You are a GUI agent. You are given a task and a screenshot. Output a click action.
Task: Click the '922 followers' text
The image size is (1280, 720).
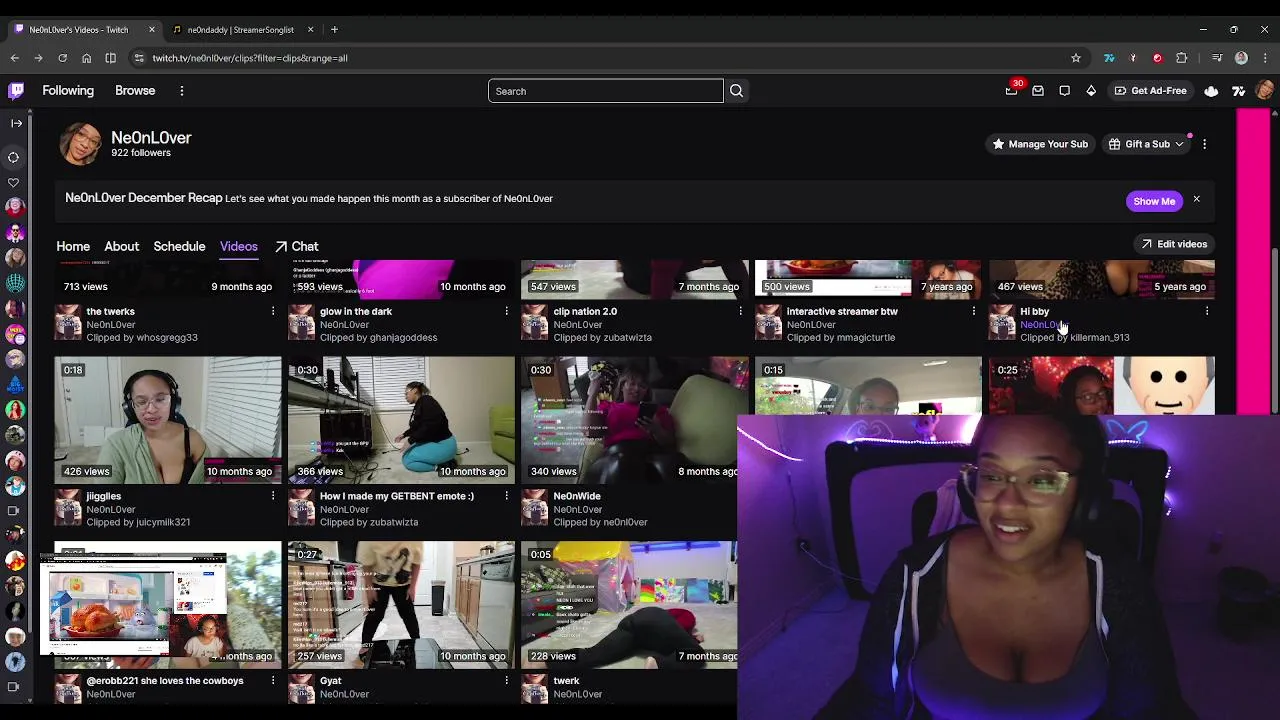click(141, 153)
